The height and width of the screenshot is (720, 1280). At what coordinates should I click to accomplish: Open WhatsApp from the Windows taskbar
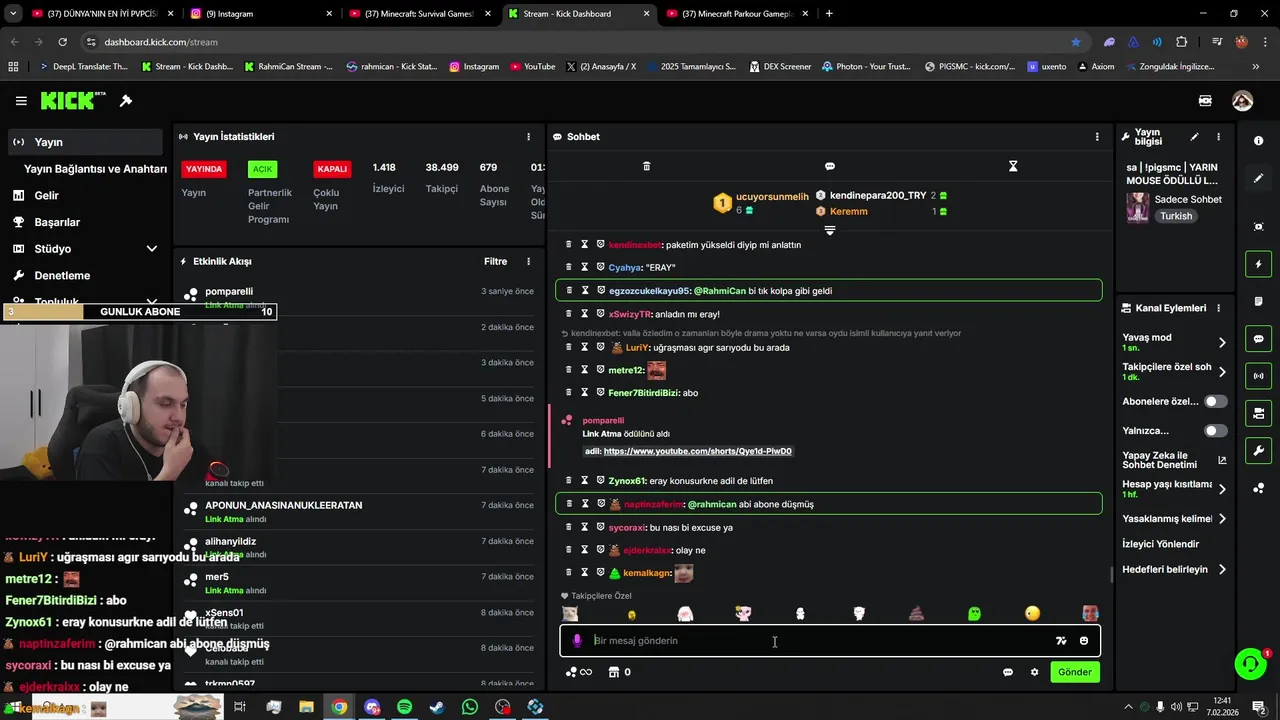[x=470, y=707]
